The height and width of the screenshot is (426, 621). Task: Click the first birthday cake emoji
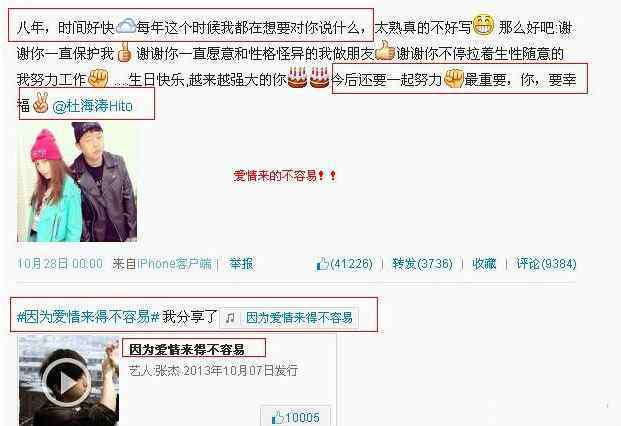297,78
